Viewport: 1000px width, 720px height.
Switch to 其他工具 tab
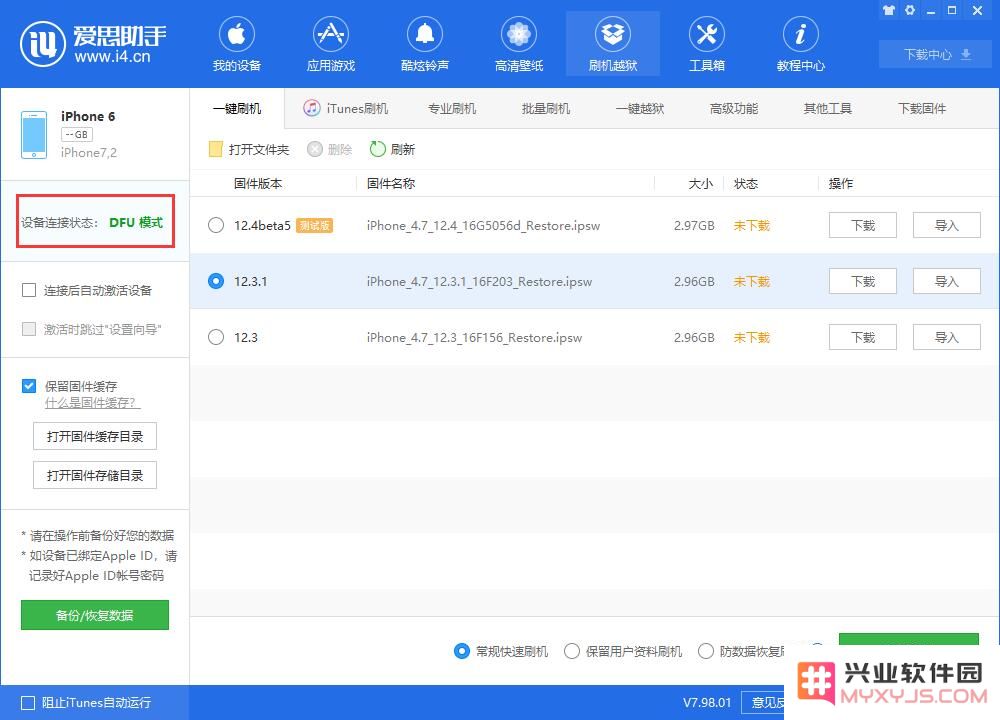(x=828, y=108)
